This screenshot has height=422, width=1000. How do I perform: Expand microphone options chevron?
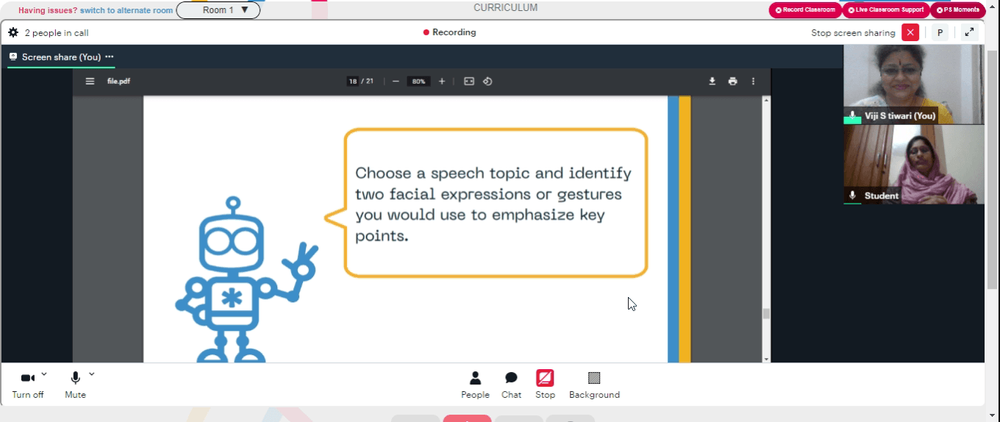click(x=92, y=374)
